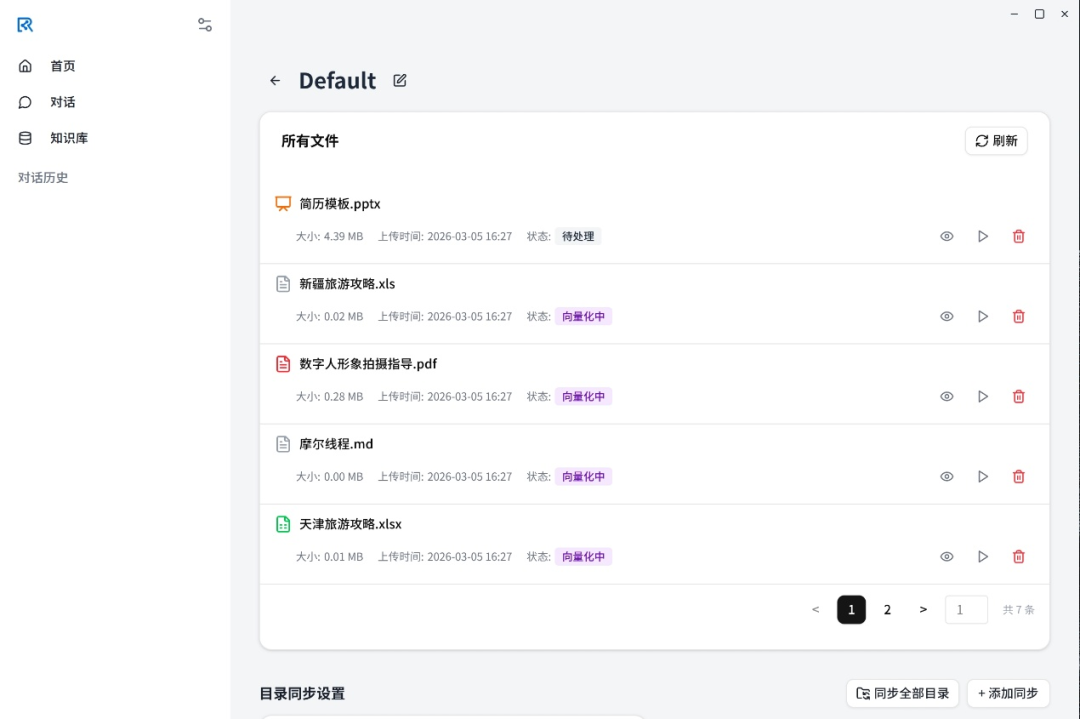This screenshot has height=719, width=1080.
Task: Preview 天津旅游攻略.xlsx with eye icon
Action: point(947,556)
